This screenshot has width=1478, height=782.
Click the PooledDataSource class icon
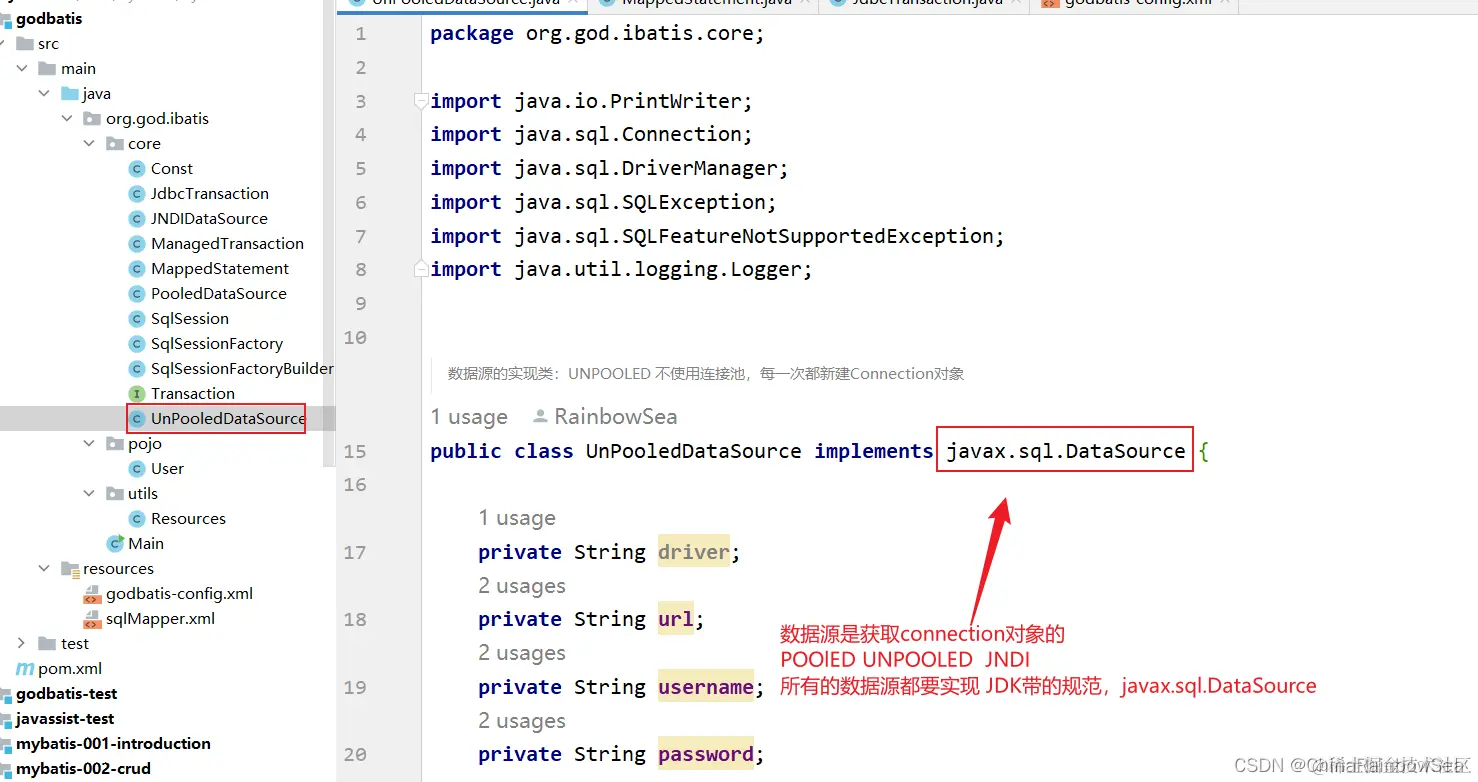click(x=137, y=294)
